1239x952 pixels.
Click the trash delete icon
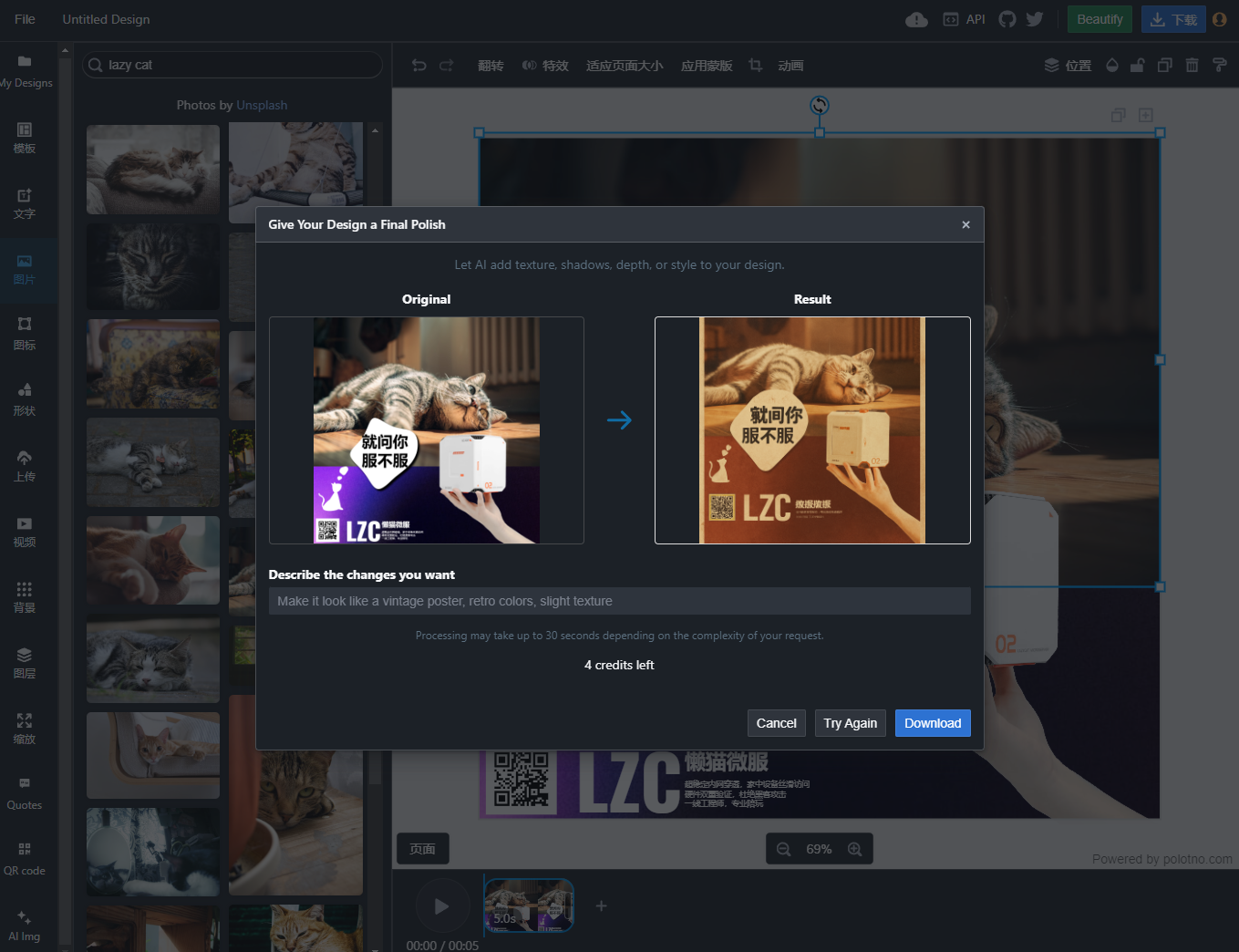1193,66
